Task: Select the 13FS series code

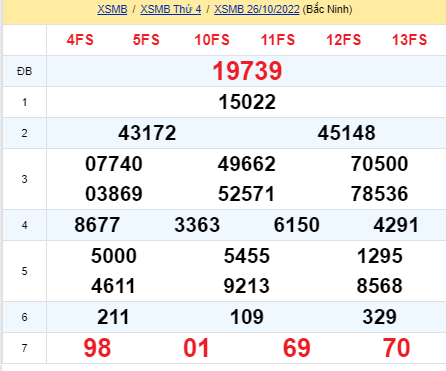Action: pyautogui.click(x=409, y=40)
